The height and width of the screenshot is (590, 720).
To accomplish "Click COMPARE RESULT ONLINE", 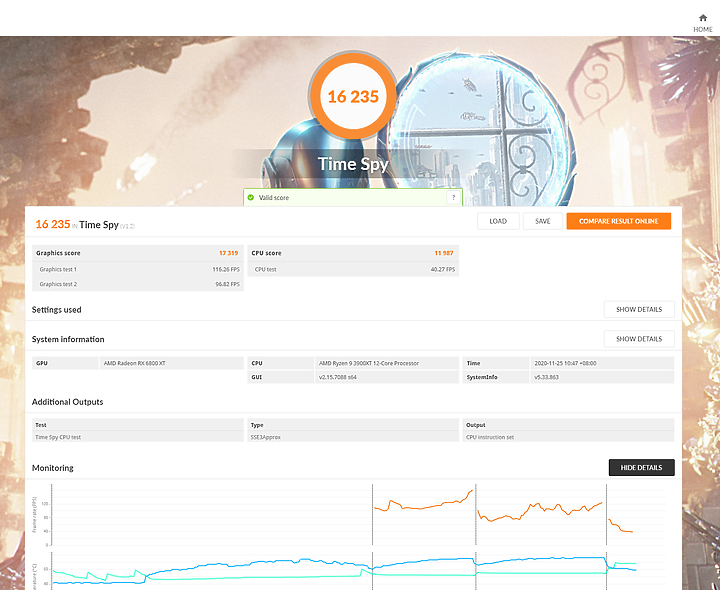I will click(619, 221).
